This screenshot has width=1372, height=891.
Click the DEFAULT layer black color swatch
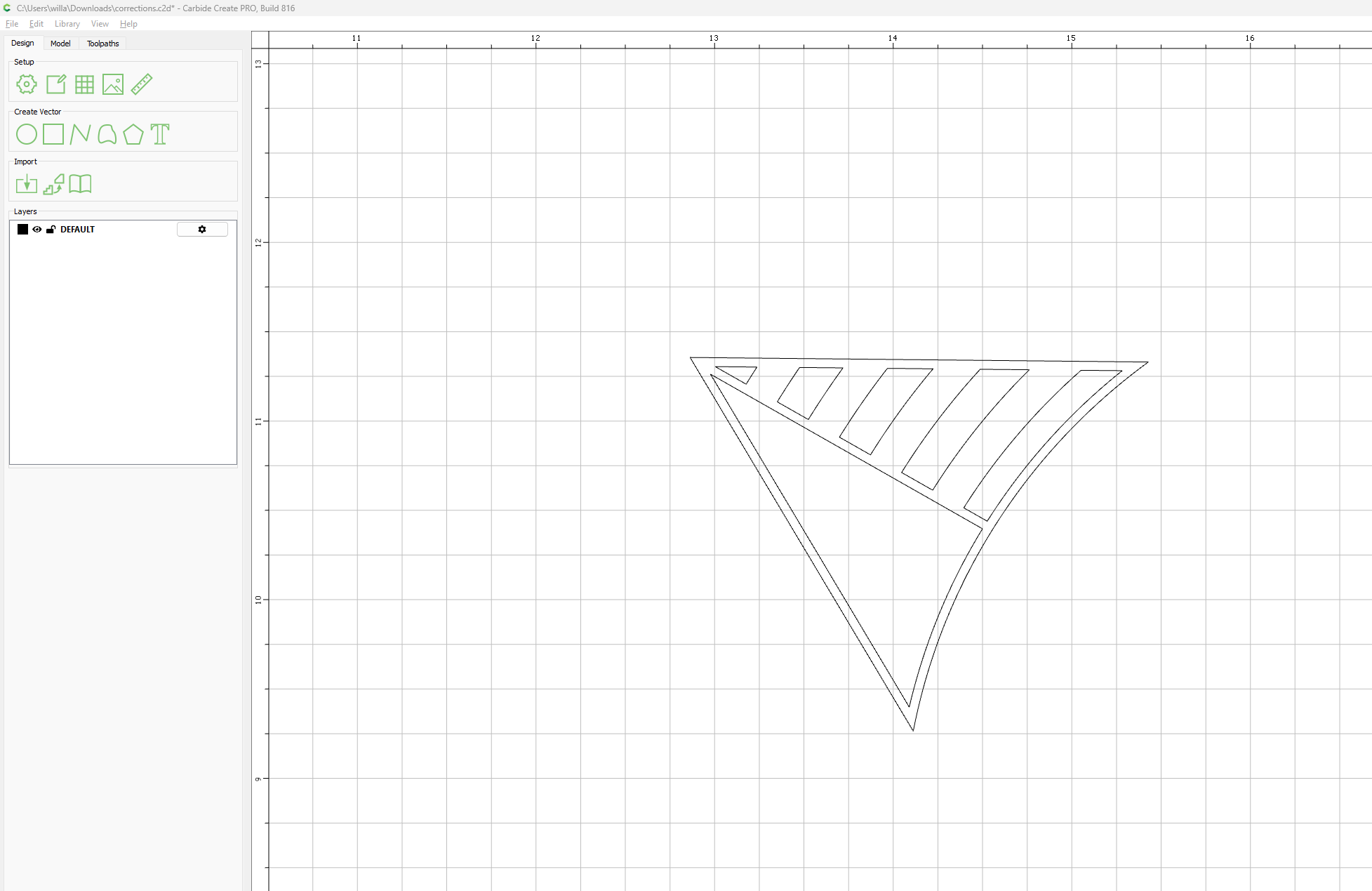pos(23,230)
